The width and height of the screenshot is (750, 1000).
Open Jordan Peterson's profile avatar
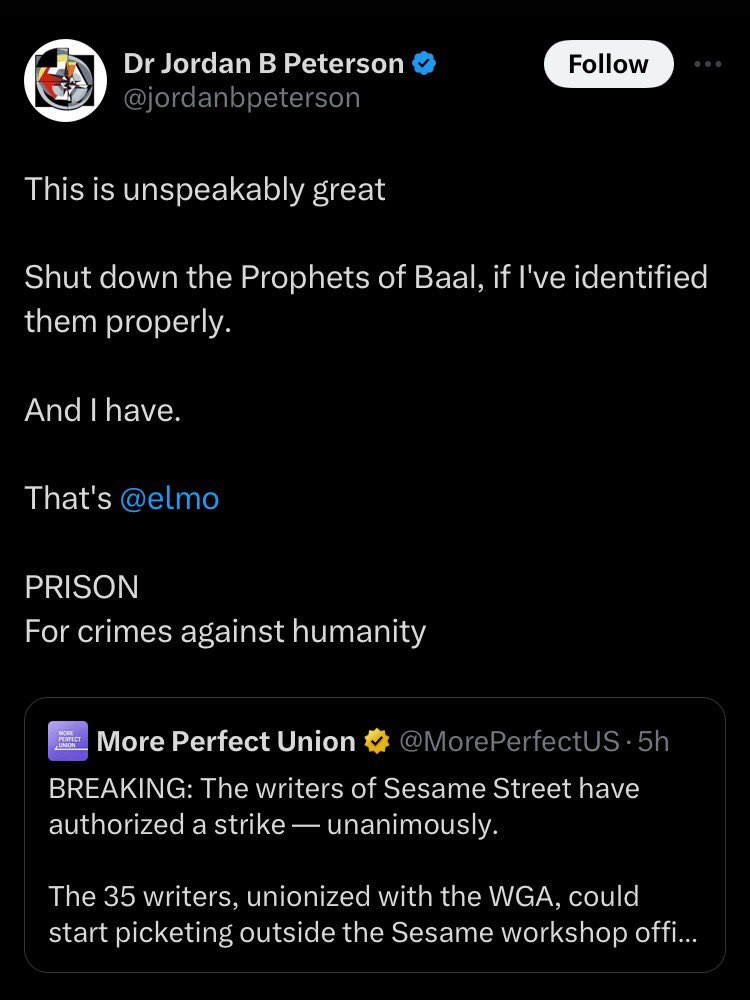[x=66, y=80]
